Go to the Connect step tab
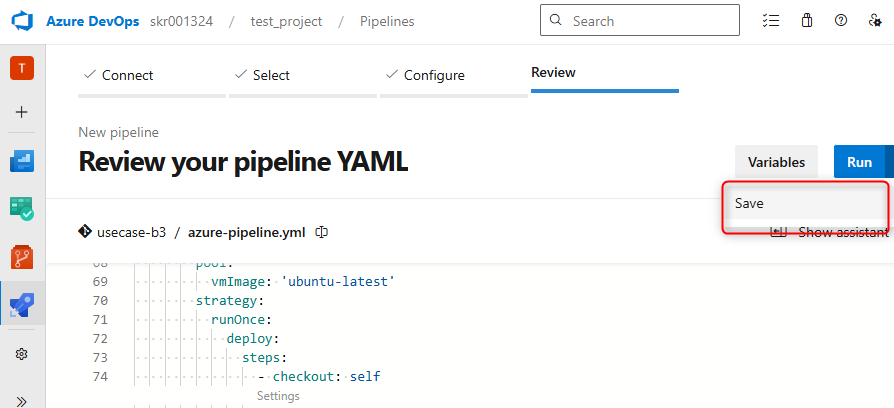Image resolution: width=894 pixels, height=408 pixels. [127, 75]
